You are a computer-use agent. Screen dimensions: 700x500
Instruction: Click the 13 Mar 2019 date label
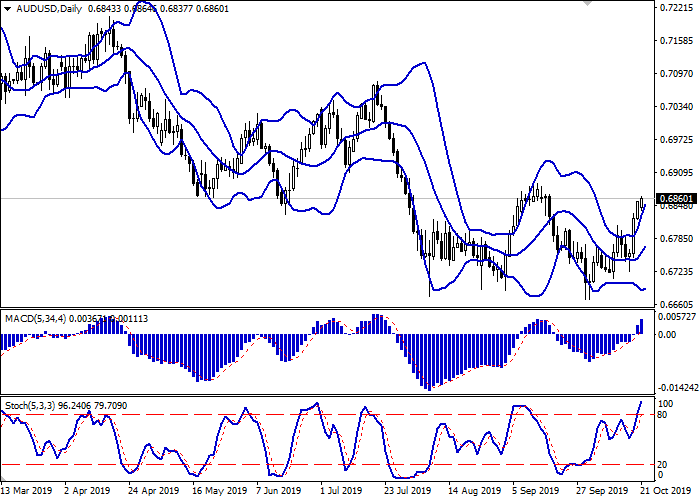(x=23, y=491)
